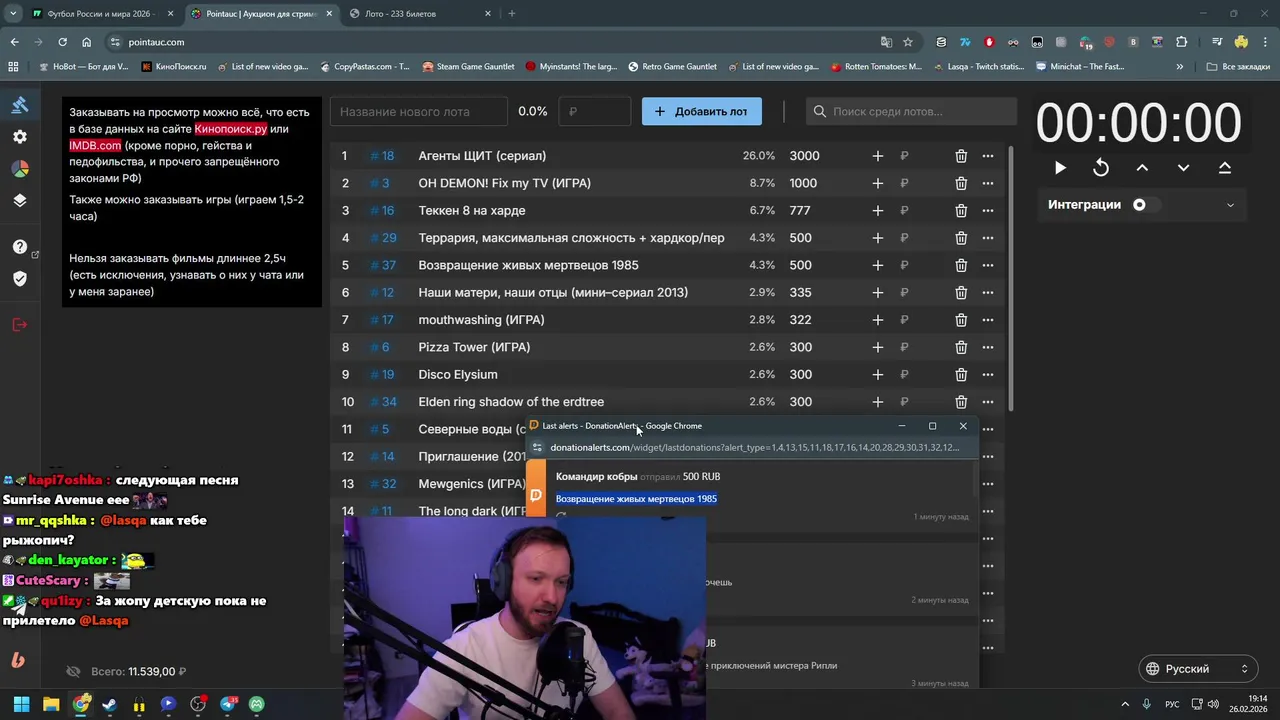Open the auction gavel icon in sidebar
1280x720 pixels.
(20, 105)
